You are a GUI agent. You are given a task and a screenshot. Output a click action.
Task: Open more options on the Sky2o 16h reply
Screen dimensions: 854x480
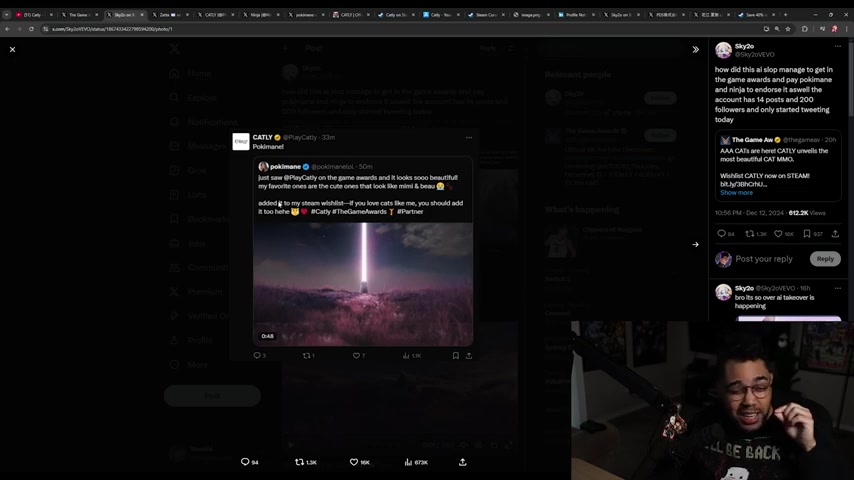pos(837,288)
